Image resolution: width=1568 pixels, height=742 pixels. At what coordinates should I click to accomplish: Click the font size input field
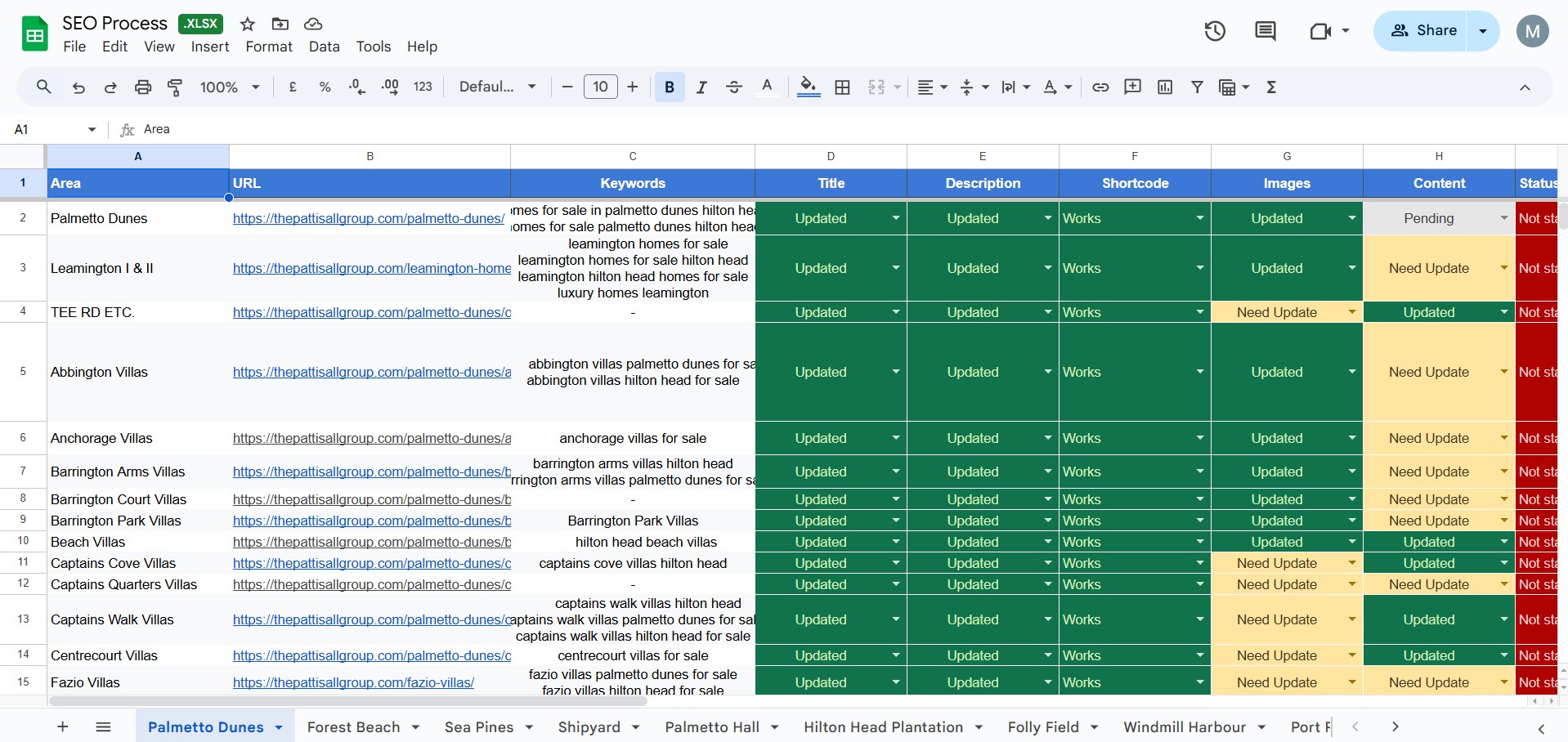600,87
